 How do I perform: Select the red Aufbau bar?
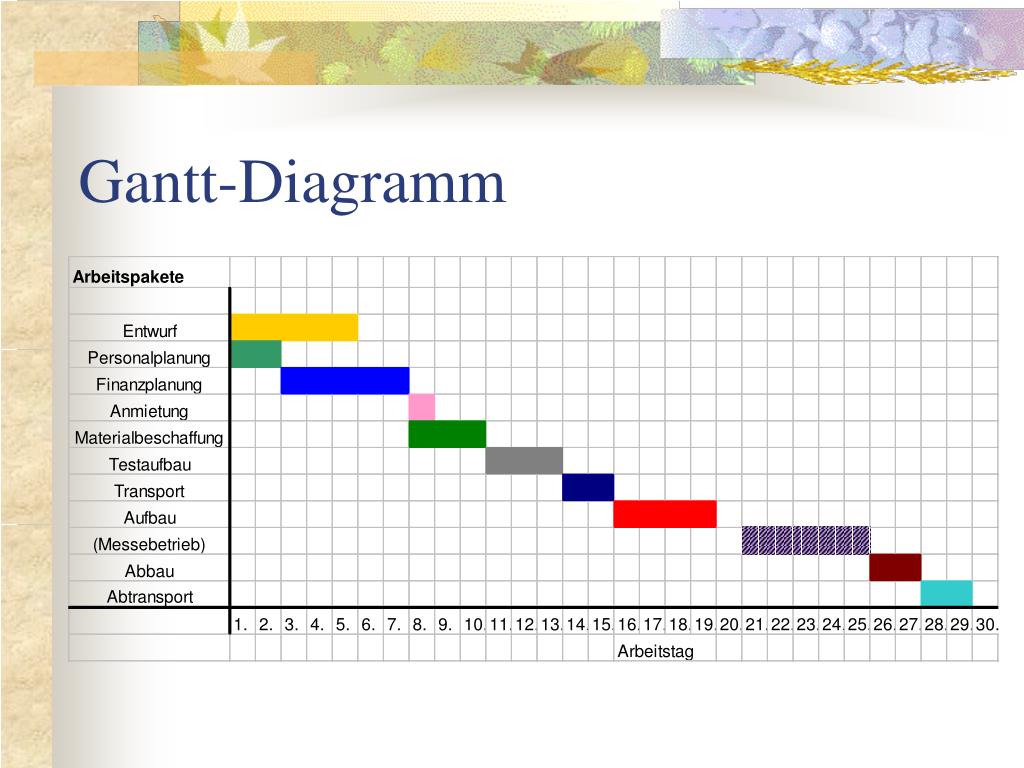point(665,514)
